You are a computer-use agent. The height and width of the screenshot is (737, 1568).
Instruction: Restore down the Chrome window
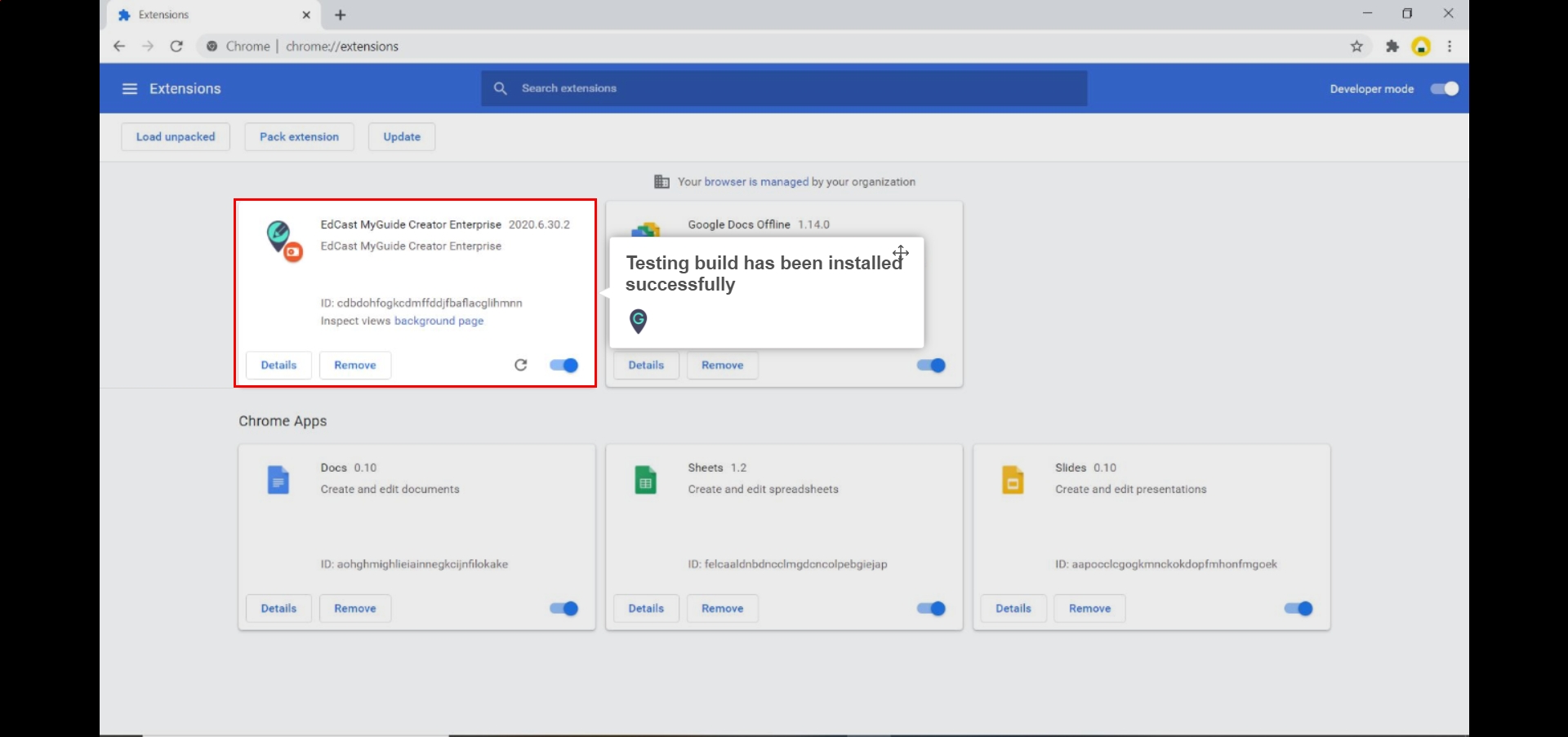pyautogui.click(x=1407, y=14)
